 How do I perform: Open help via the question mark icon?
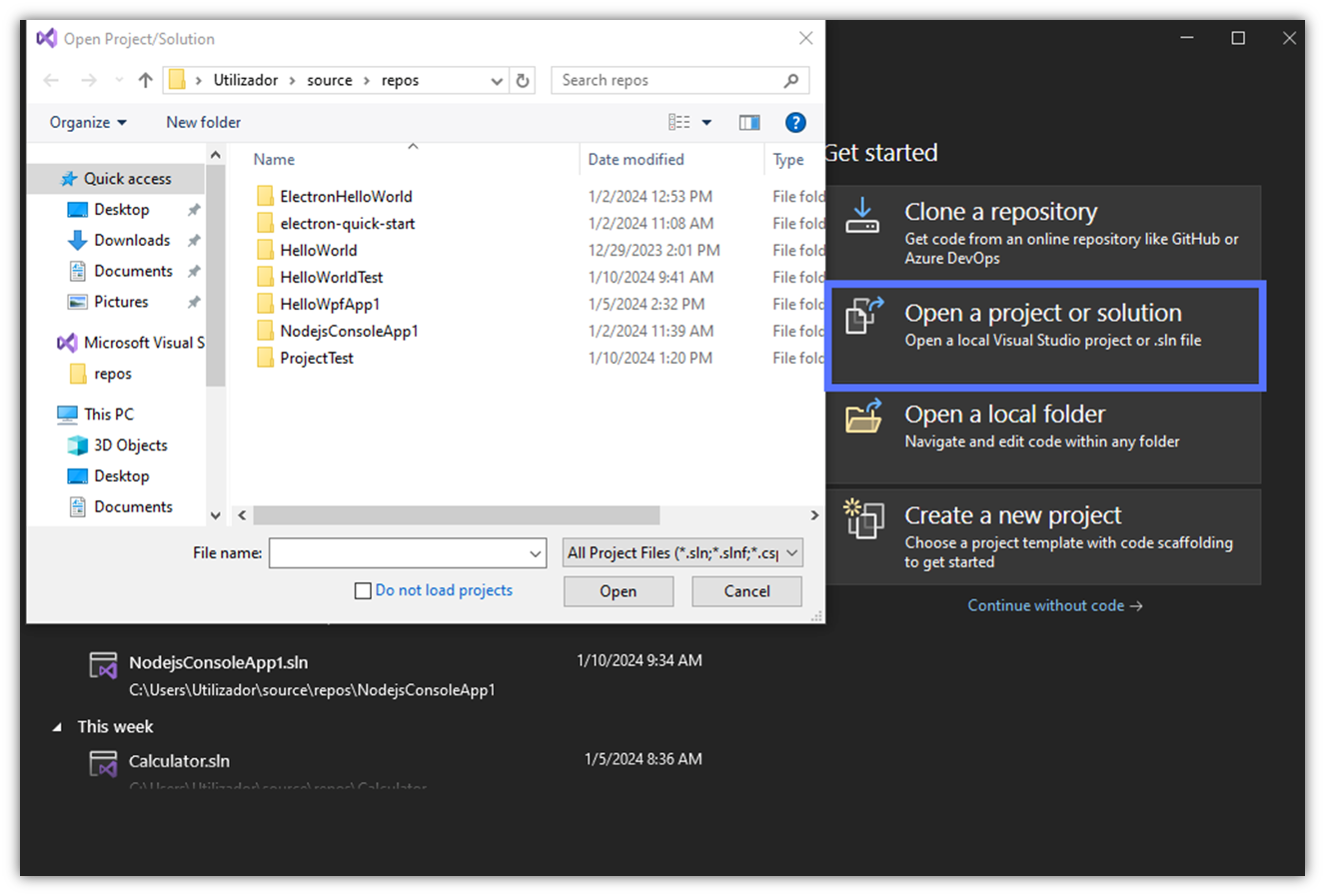(795, 122)
